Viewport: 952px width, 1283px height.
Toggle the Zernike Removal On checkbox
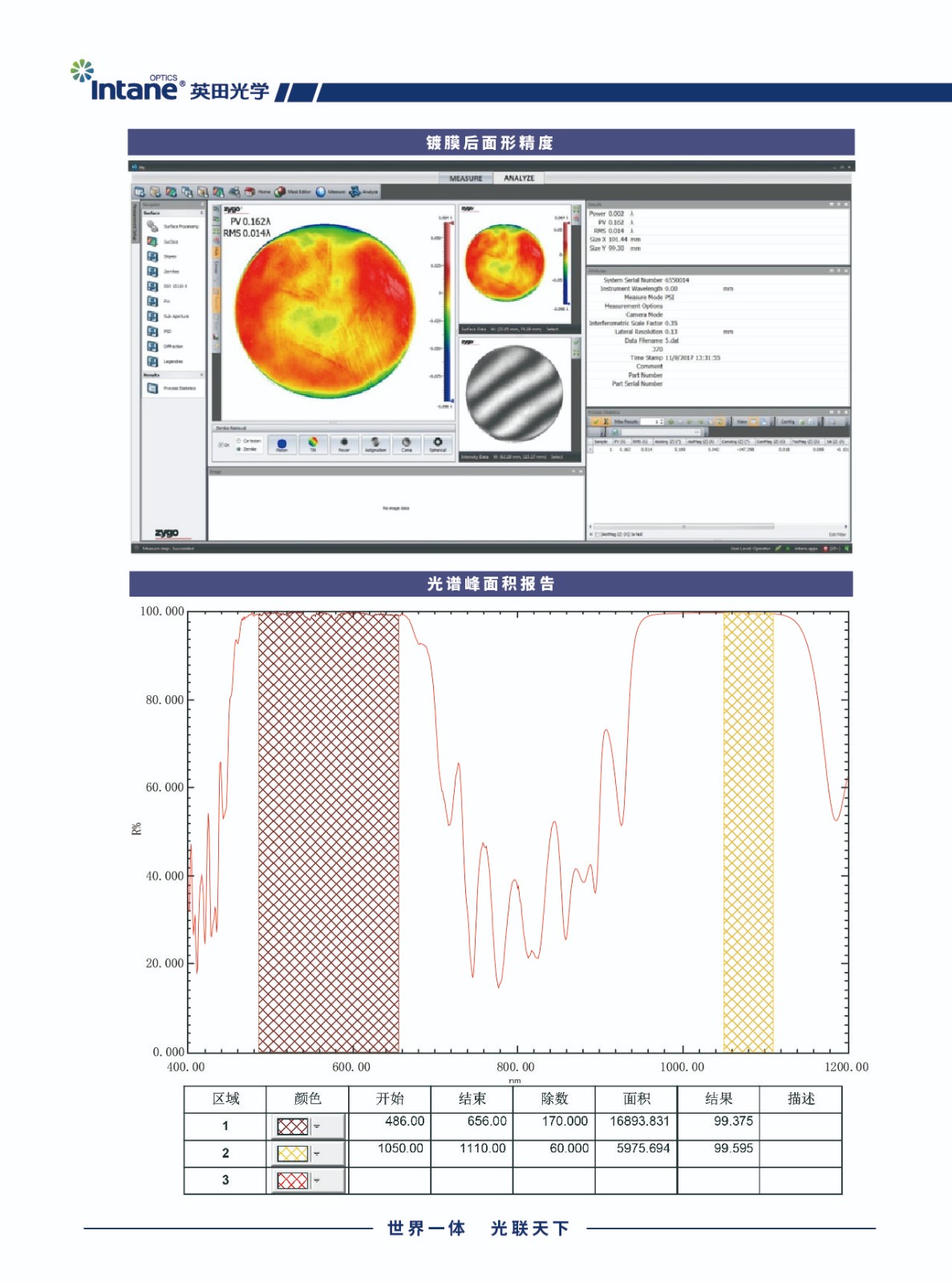pyautogui.click(x=224, y=445)
